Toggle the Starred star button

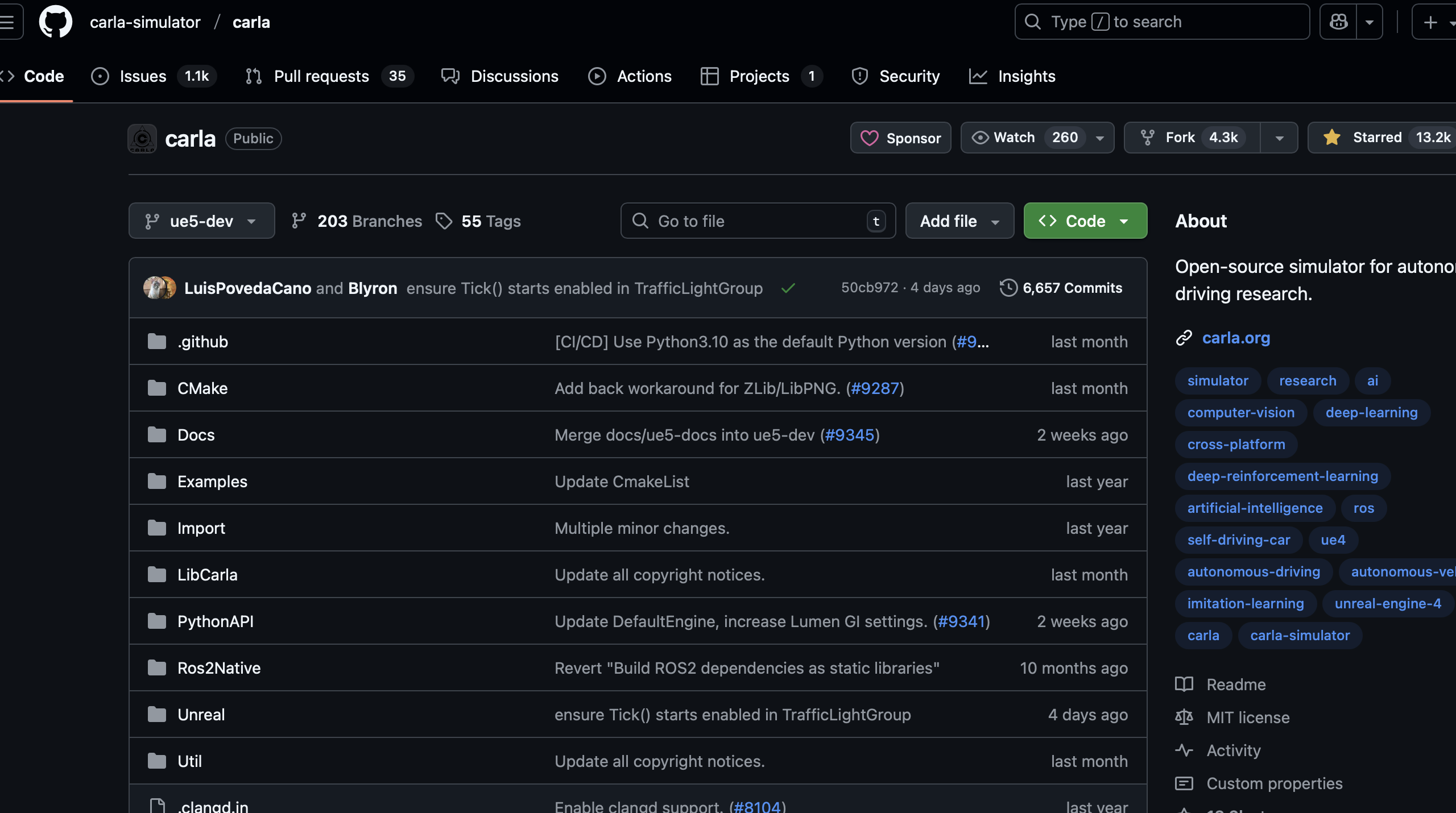tap(1376, 138)
